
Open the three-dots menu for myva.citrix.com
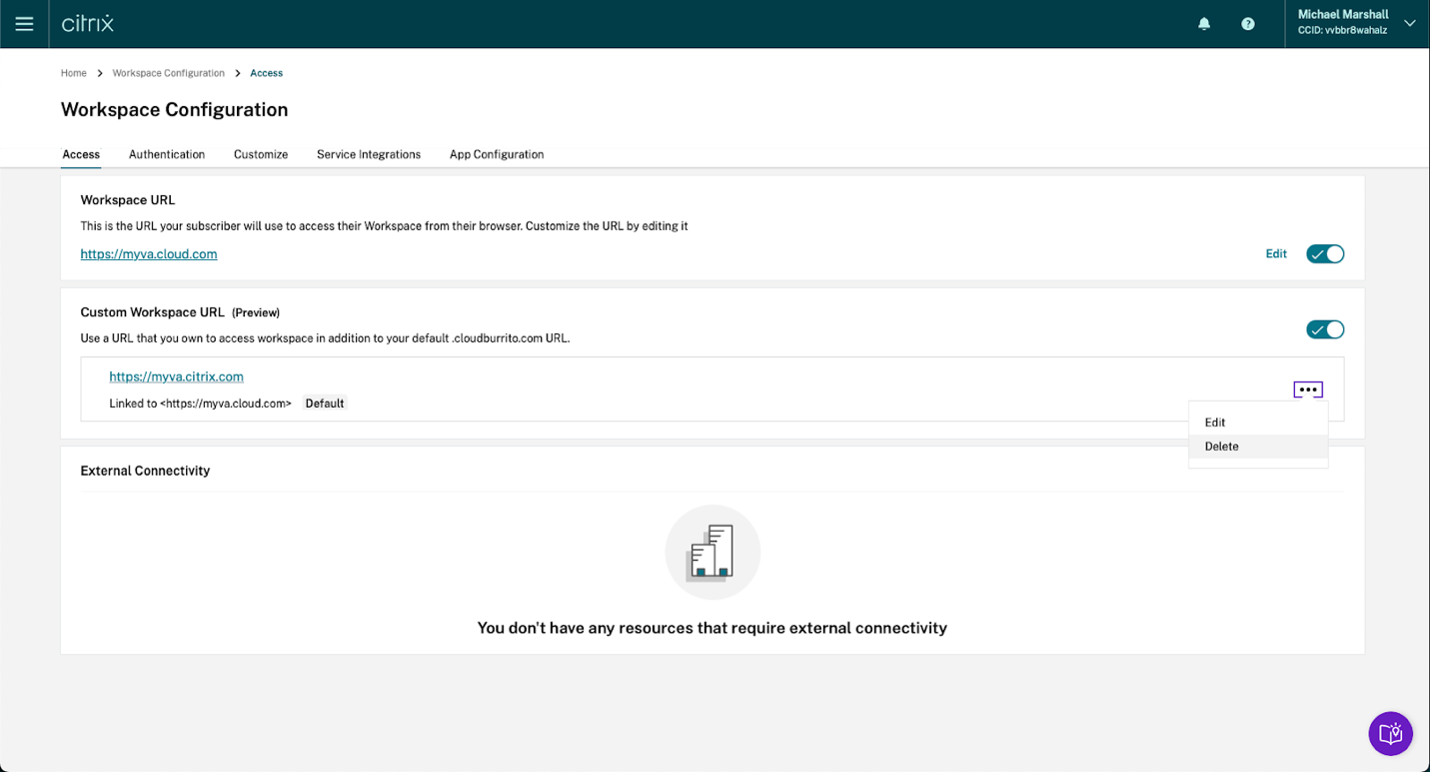[x=1308, y=390]
